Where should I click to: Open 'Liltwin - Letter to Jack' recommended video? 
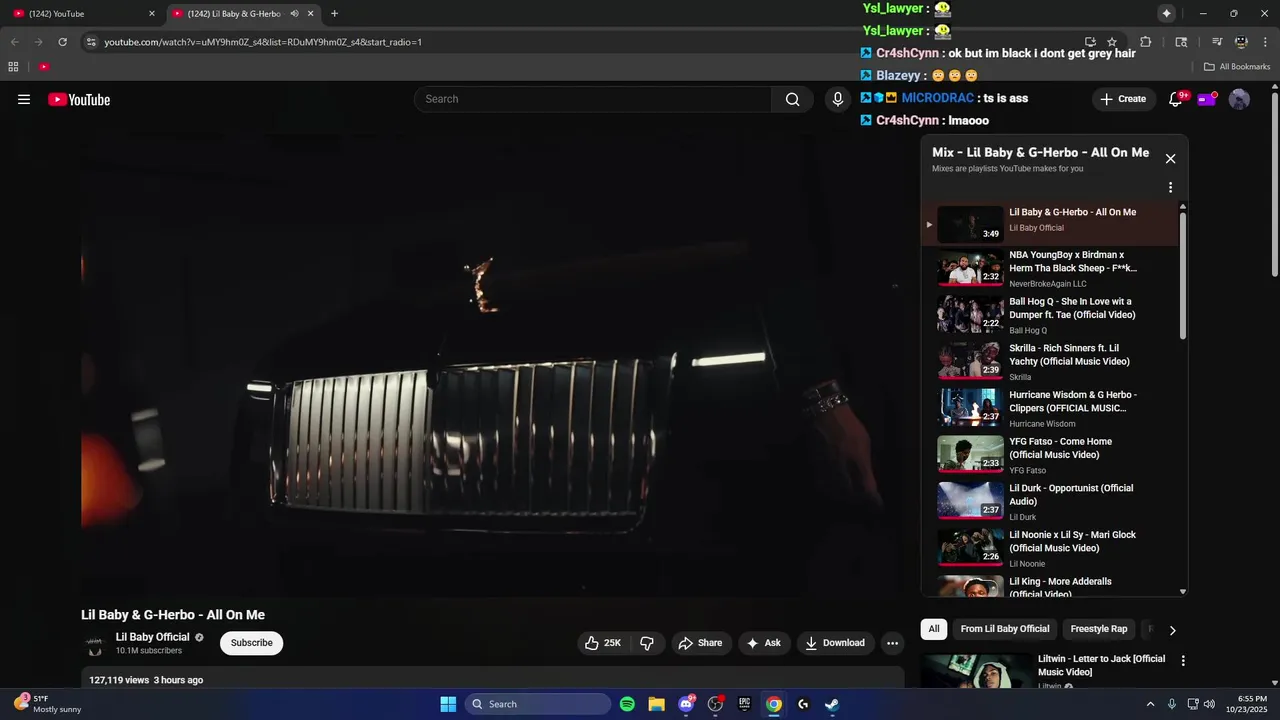[1101, 665]
